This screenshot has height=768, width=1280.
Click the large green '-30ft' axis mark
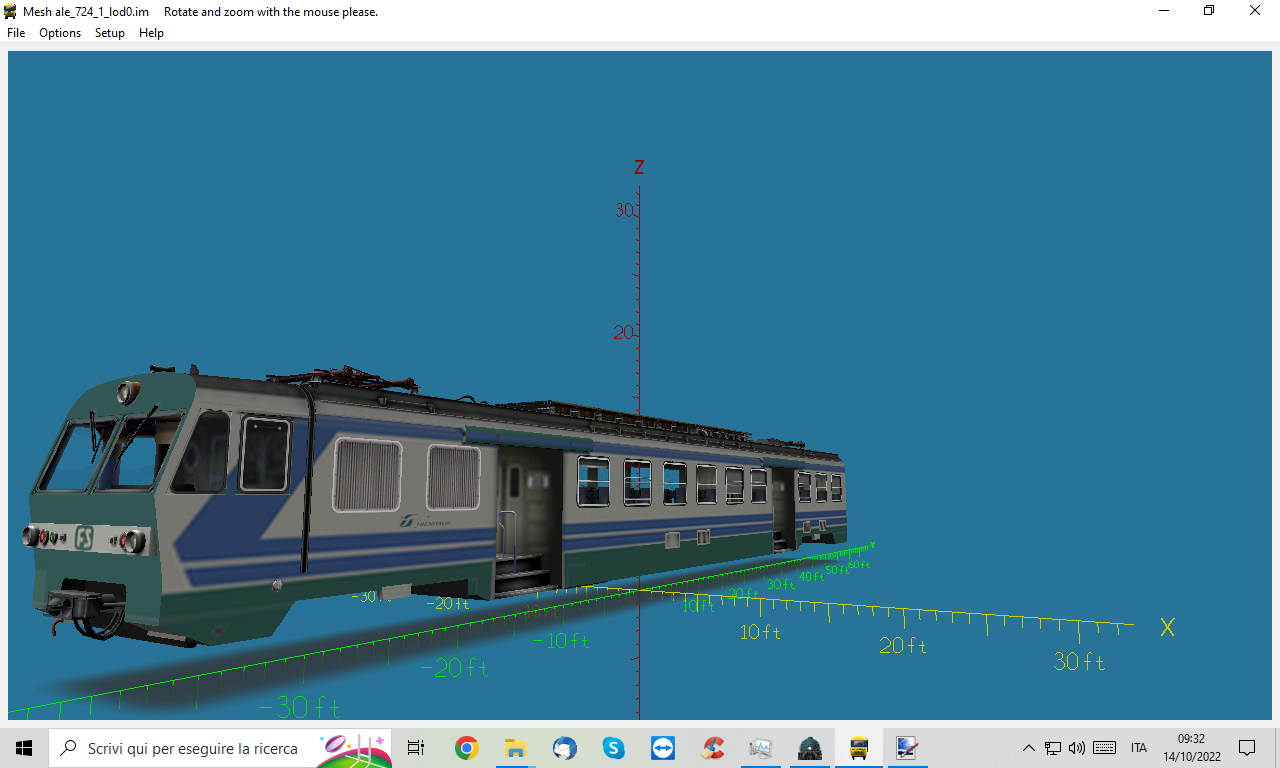point(300,707)
